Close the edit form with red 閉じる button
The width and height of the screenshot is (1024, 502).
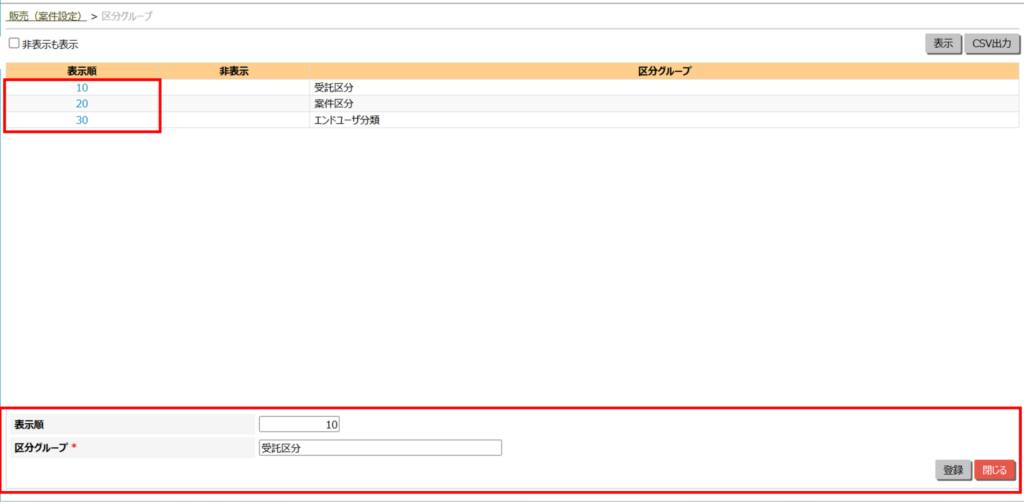tap(995, 470)
